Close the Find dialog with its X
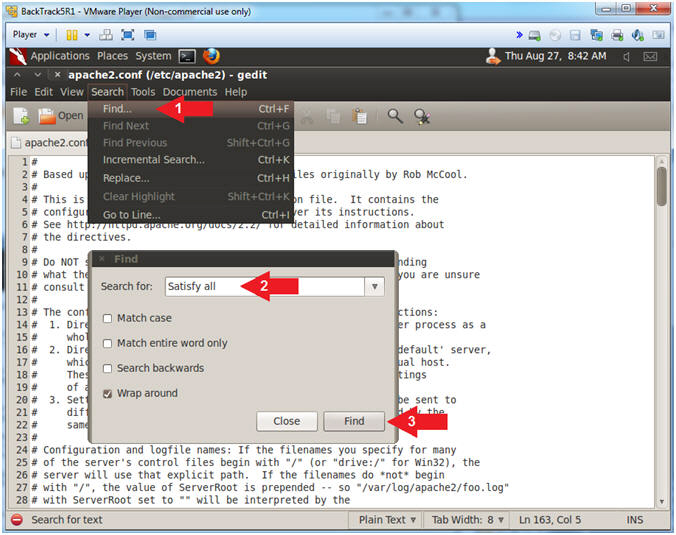Screen dimensions: 676x535 [102, 259]
